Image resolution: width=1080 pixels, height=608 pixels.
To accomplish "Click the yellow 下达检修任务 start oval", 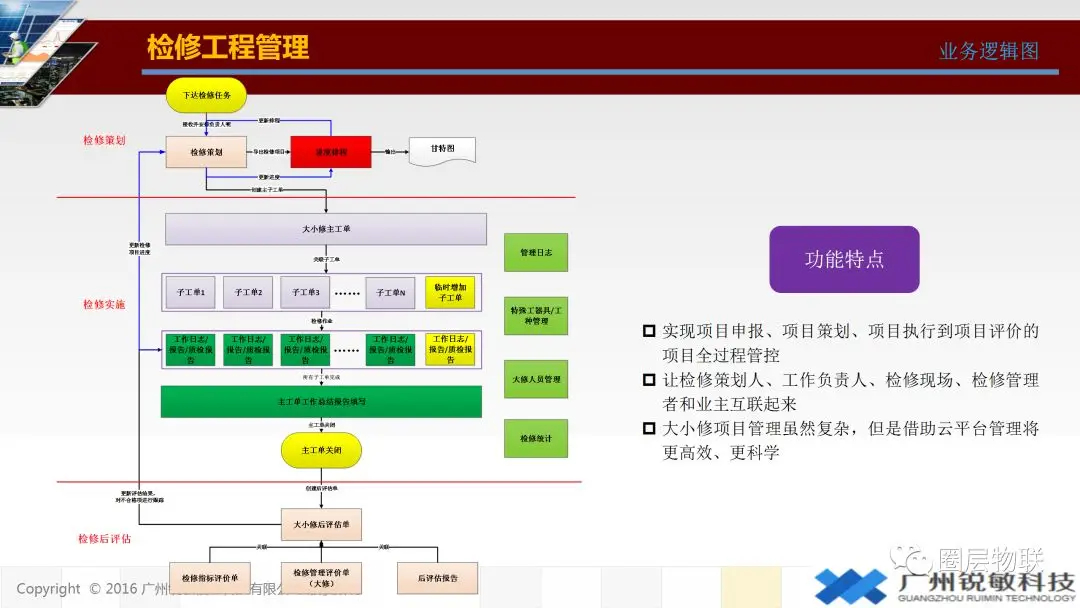I will 207,95.
